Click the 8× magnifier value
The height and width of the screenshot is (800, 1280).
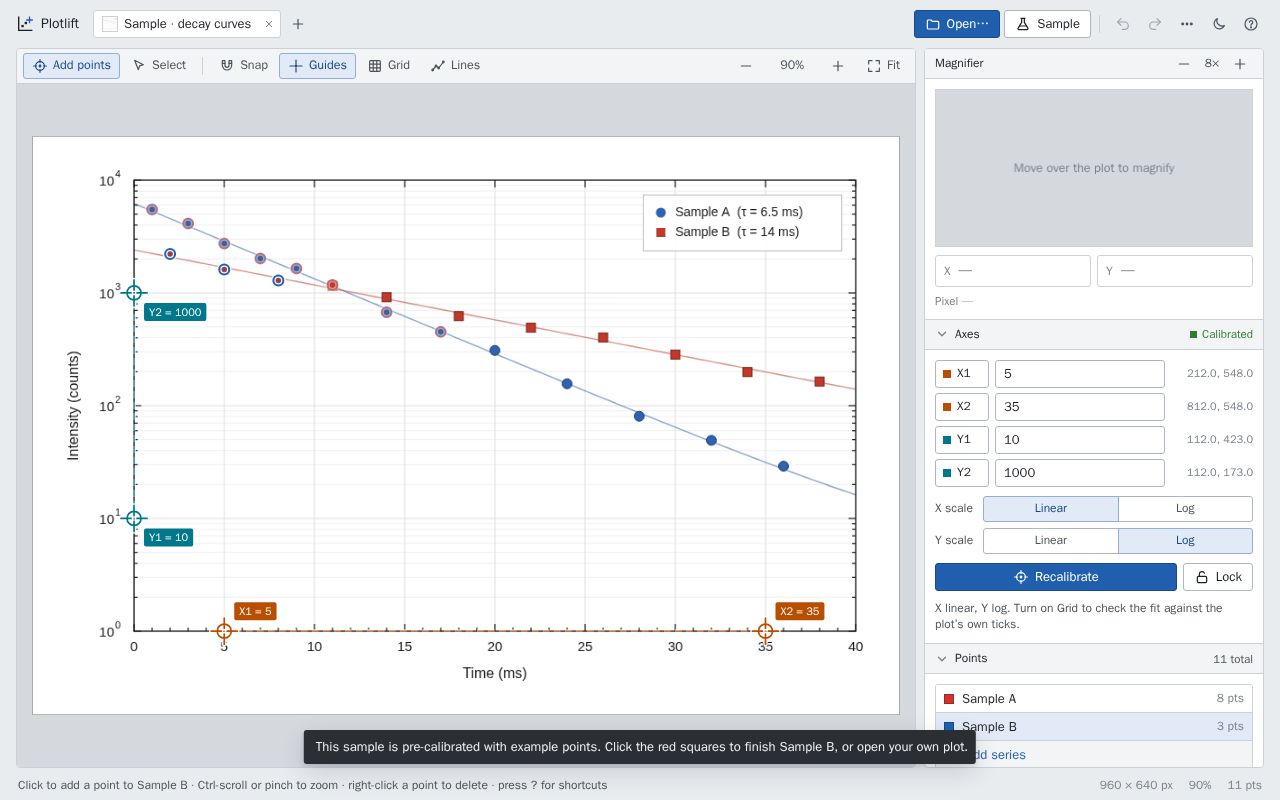tap(1212, 64)
